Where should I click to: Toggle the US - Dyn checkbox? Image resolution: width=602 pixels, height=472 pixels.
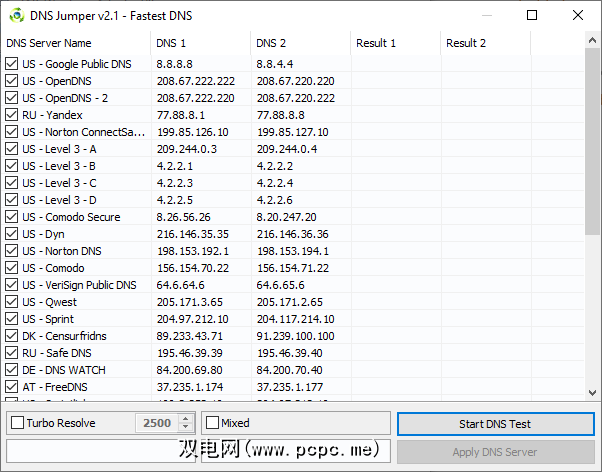[x=12, y=234]
